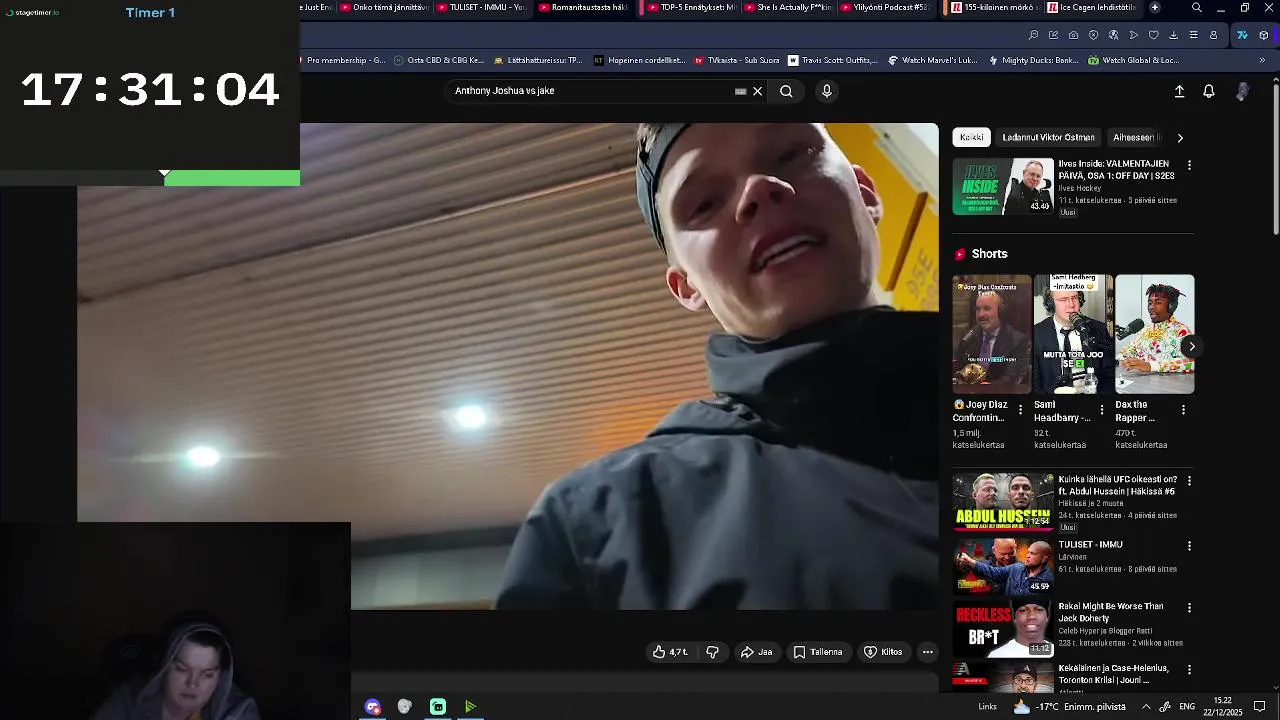Viewport: 1280px width, 720px height.
Task: Switch to Yliyönti Podcast browser tab
Action: (886, 7)
